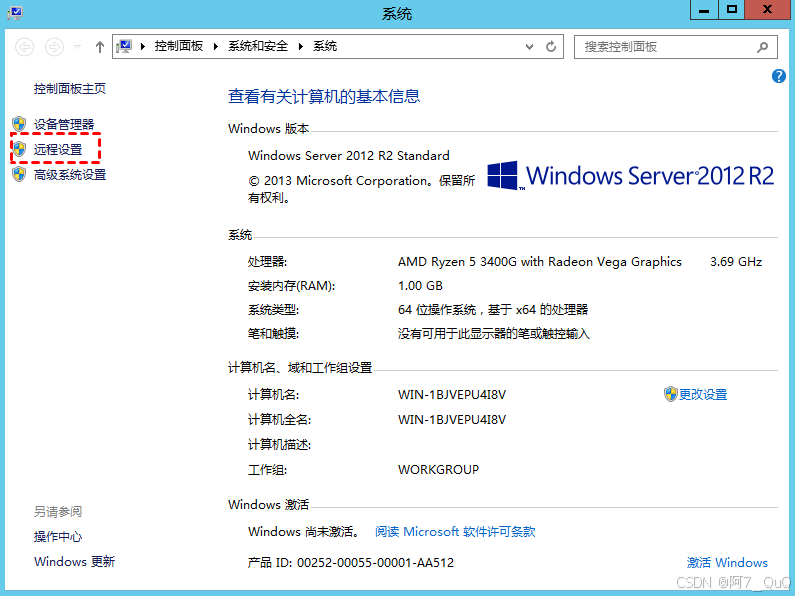This screenshot has width=795, height=596.
Task: Open Windows 更新 link
Action: click(75, 562)
